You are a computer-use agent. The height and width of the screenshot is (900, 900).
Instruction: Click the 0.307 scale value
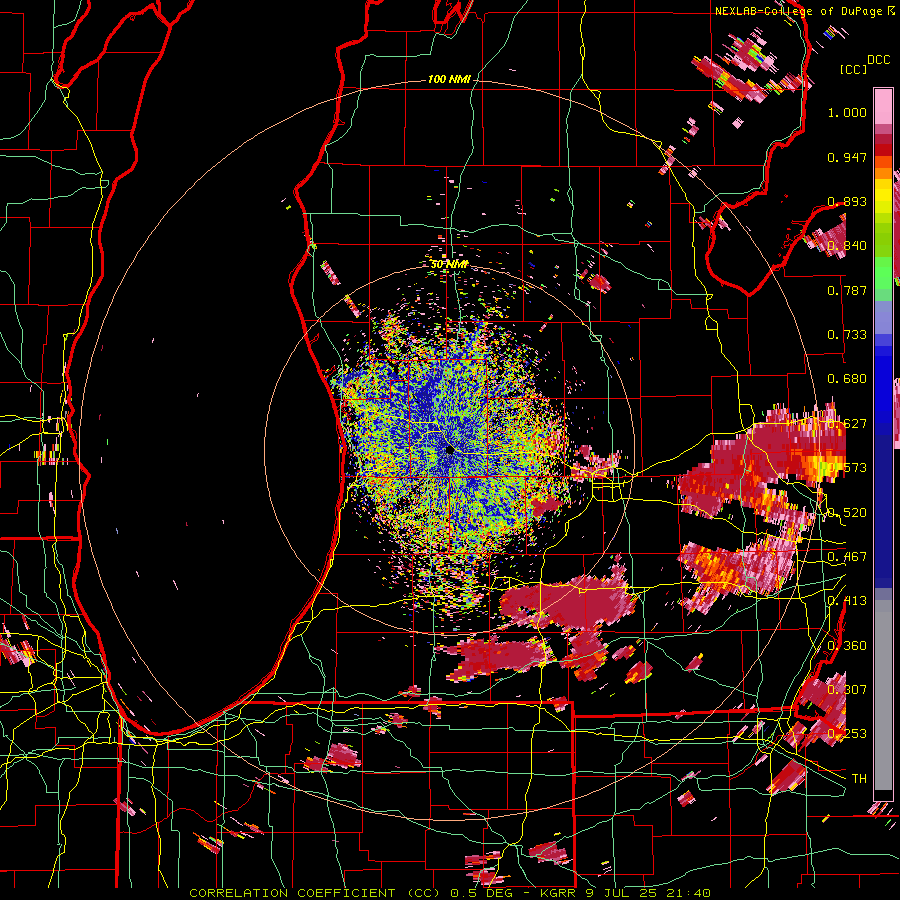[847, 689]
